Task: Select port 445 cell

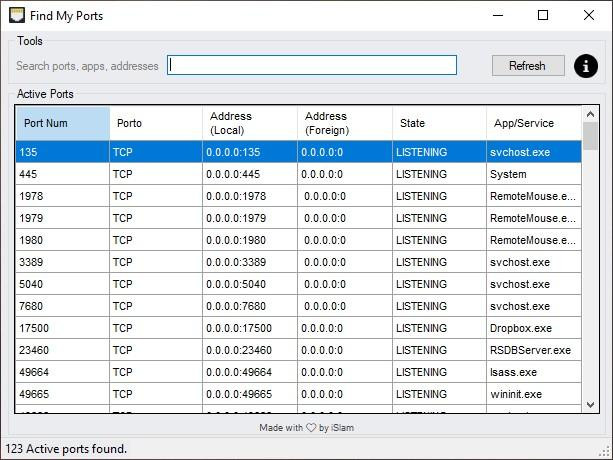Action: click(63, 174)
